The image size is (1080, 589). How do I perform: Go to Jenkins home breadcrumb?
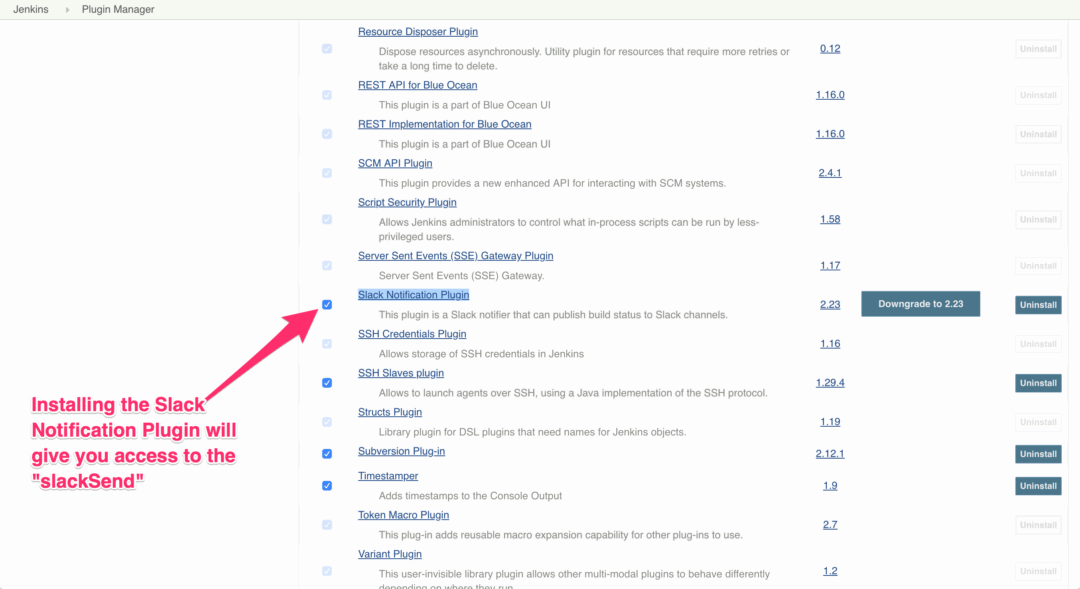31,10
